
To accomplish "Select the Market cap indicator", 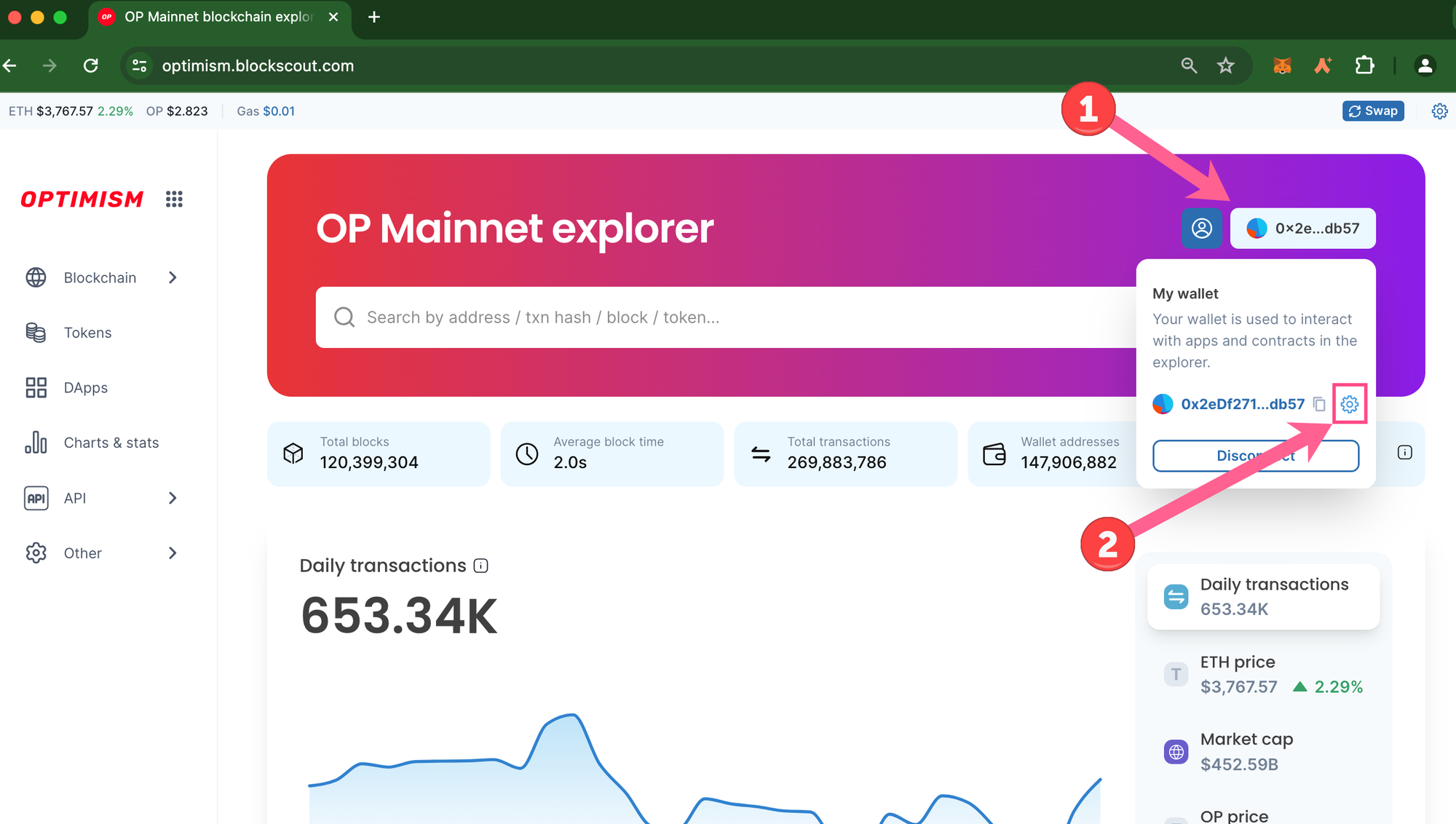I will pos(1263,752).
